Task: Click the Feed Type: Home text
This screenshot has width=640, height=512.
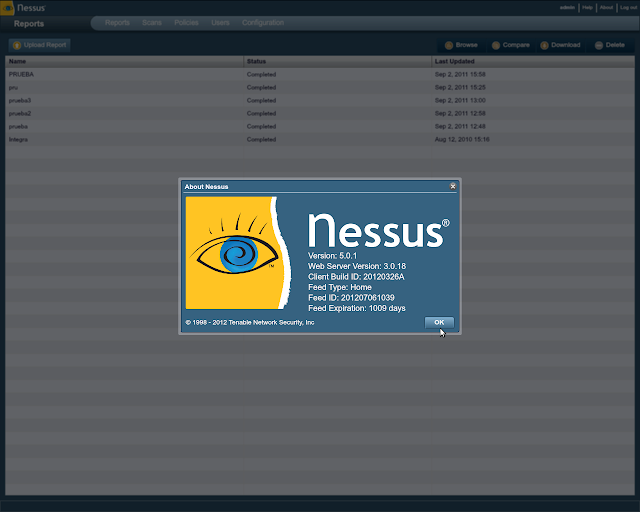Action: (x=340, y=287)
